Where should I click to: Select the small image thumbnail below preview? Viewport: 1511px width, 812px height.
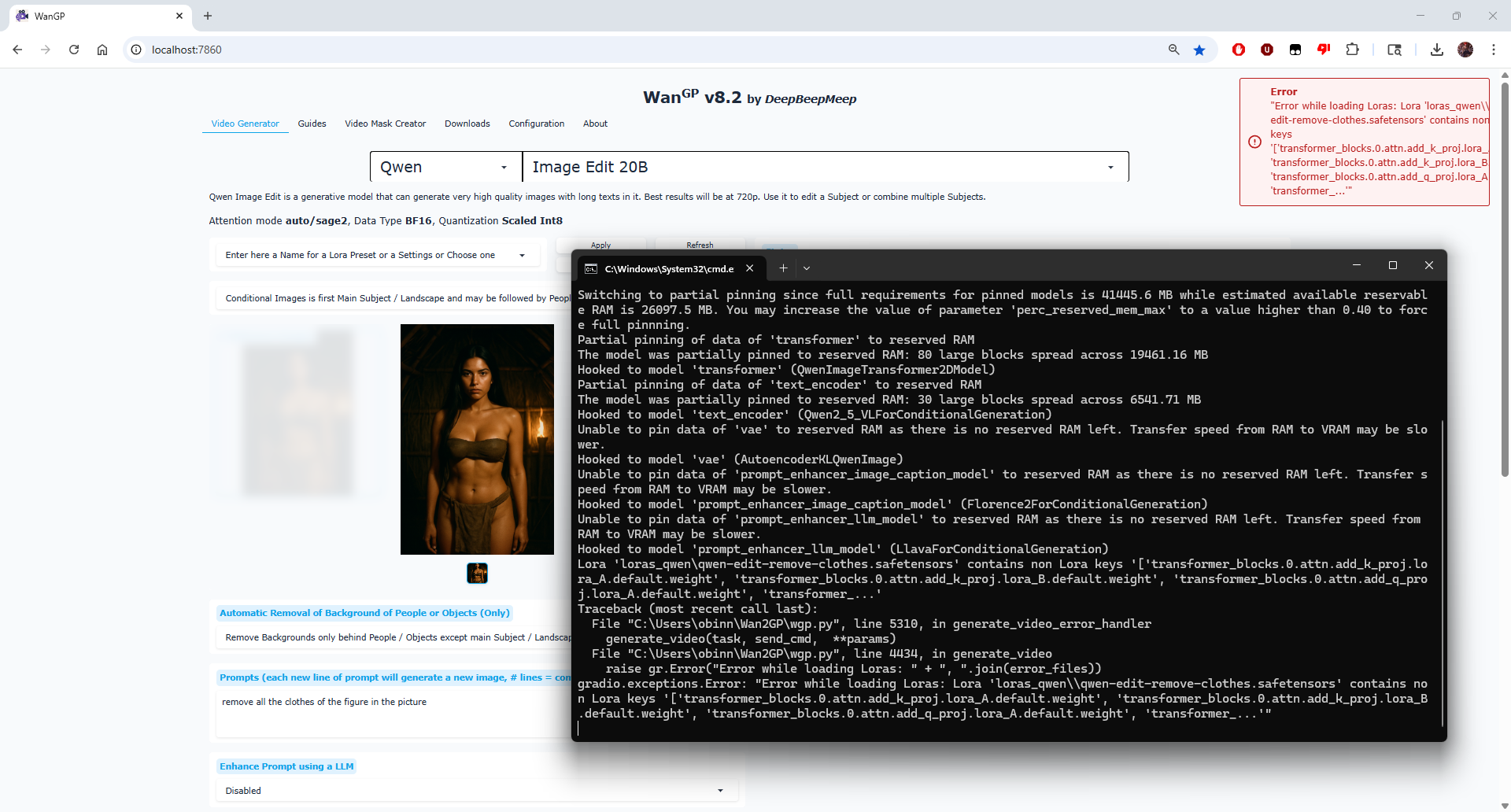[x=477, y=573]
